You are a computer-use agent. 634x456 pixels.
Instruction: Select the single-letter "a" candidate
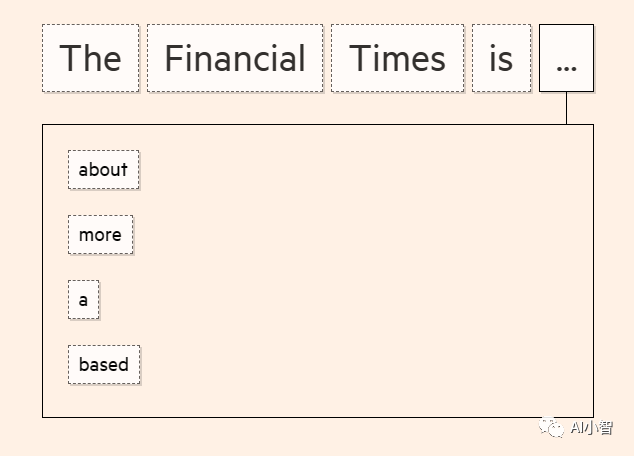tap(84, 299)
